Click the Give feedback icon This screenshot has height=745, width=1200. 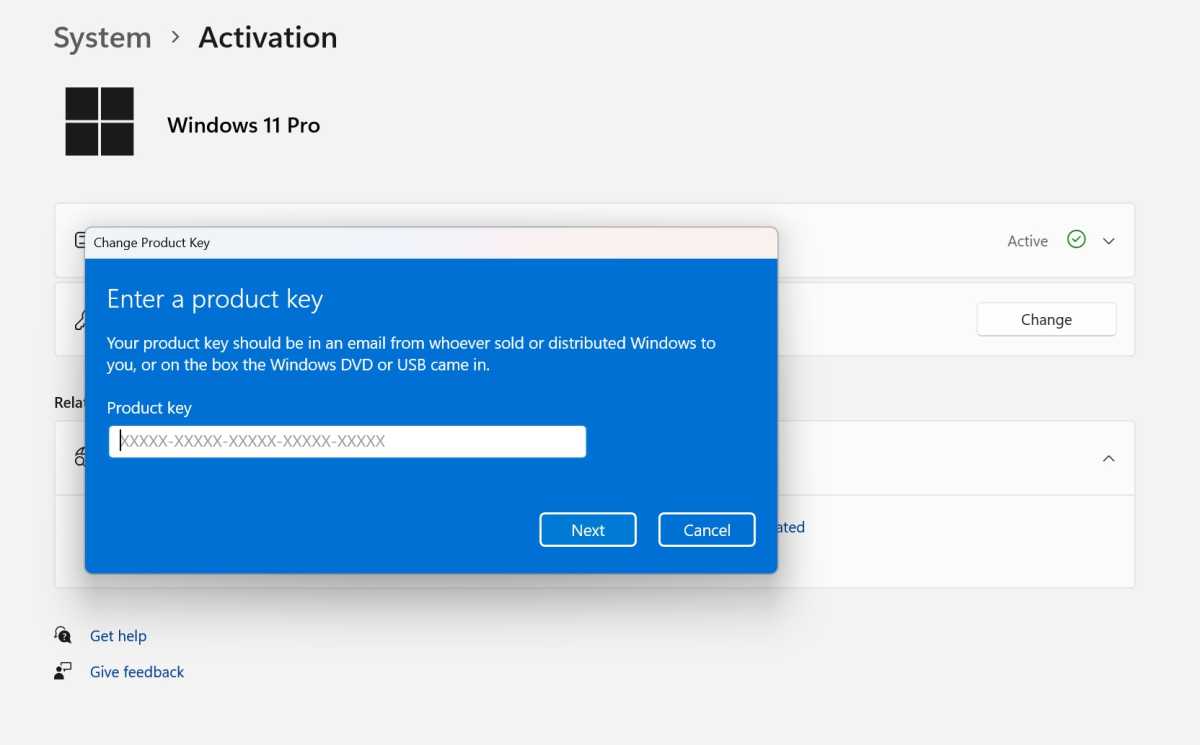tap(63, 671)
